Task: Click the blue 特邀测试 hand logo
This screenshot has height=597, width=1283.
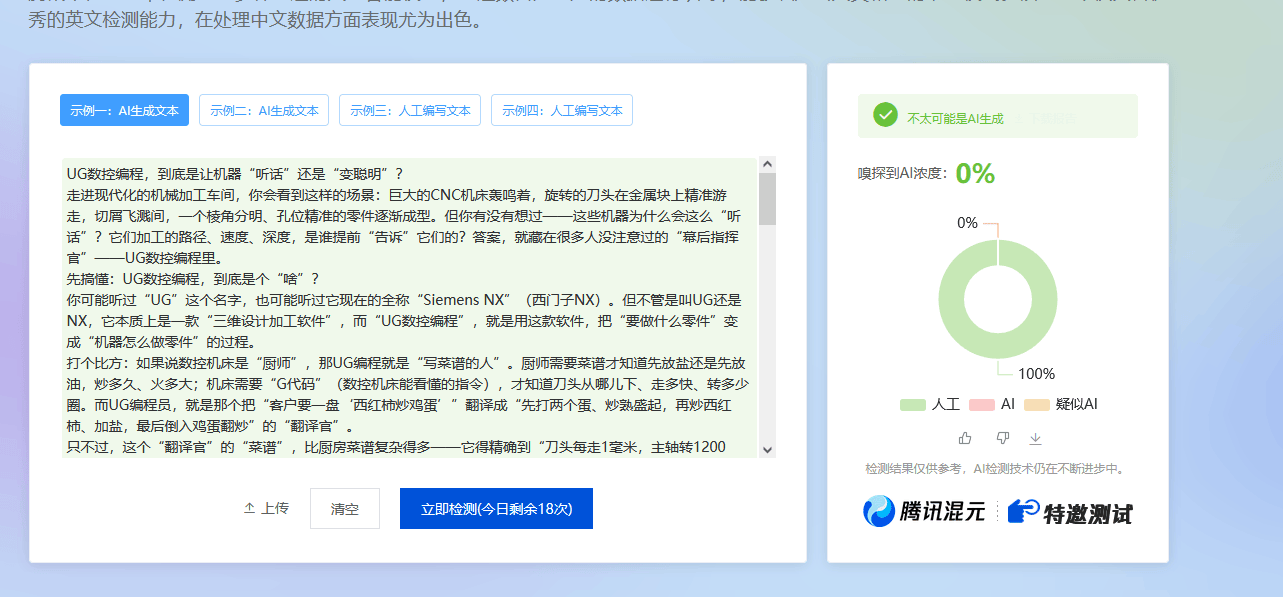Action: [1020, 512]
